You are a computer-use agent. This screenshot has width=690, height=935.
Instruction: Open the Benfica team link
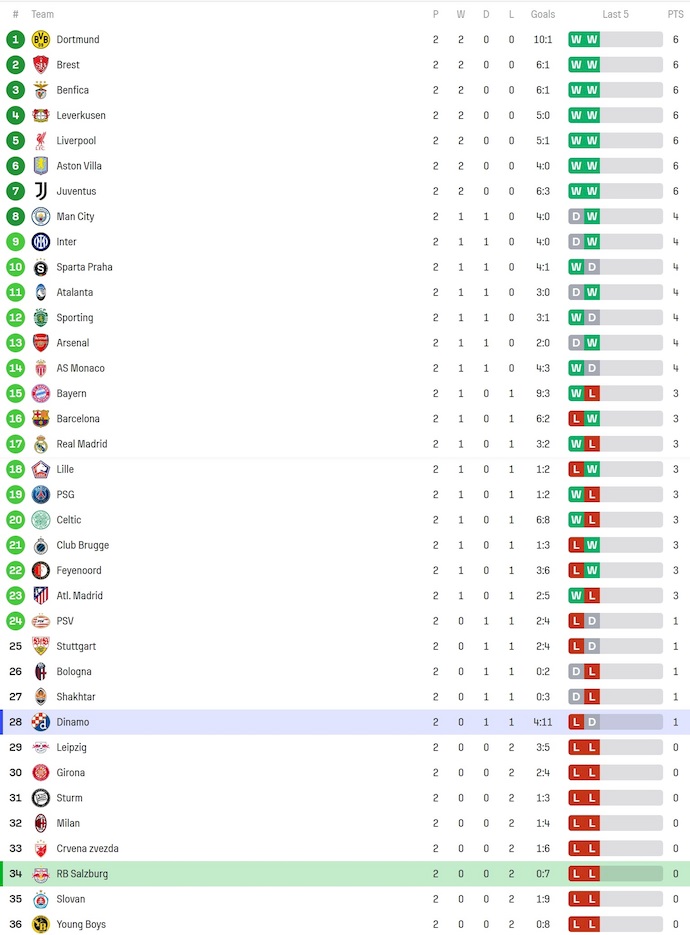tap(72, 90)
